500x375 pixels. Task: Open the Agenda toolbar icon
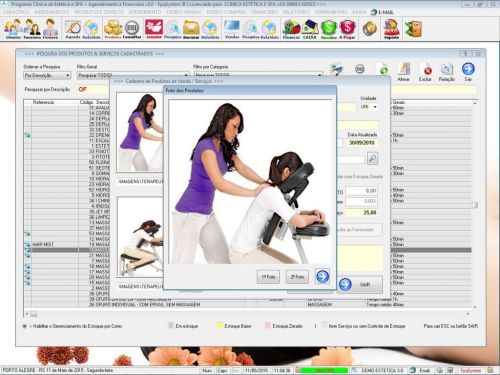point(73,29)
